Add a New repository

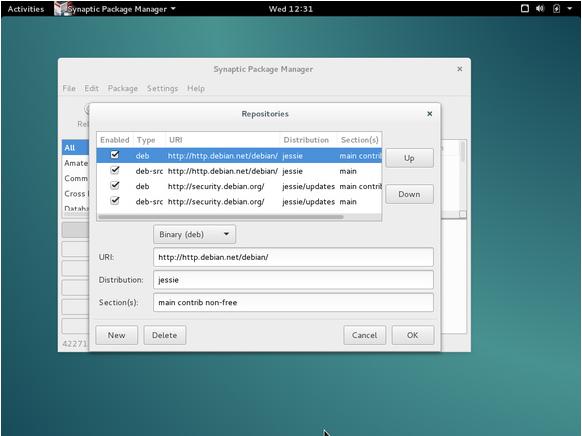point(117,335)
